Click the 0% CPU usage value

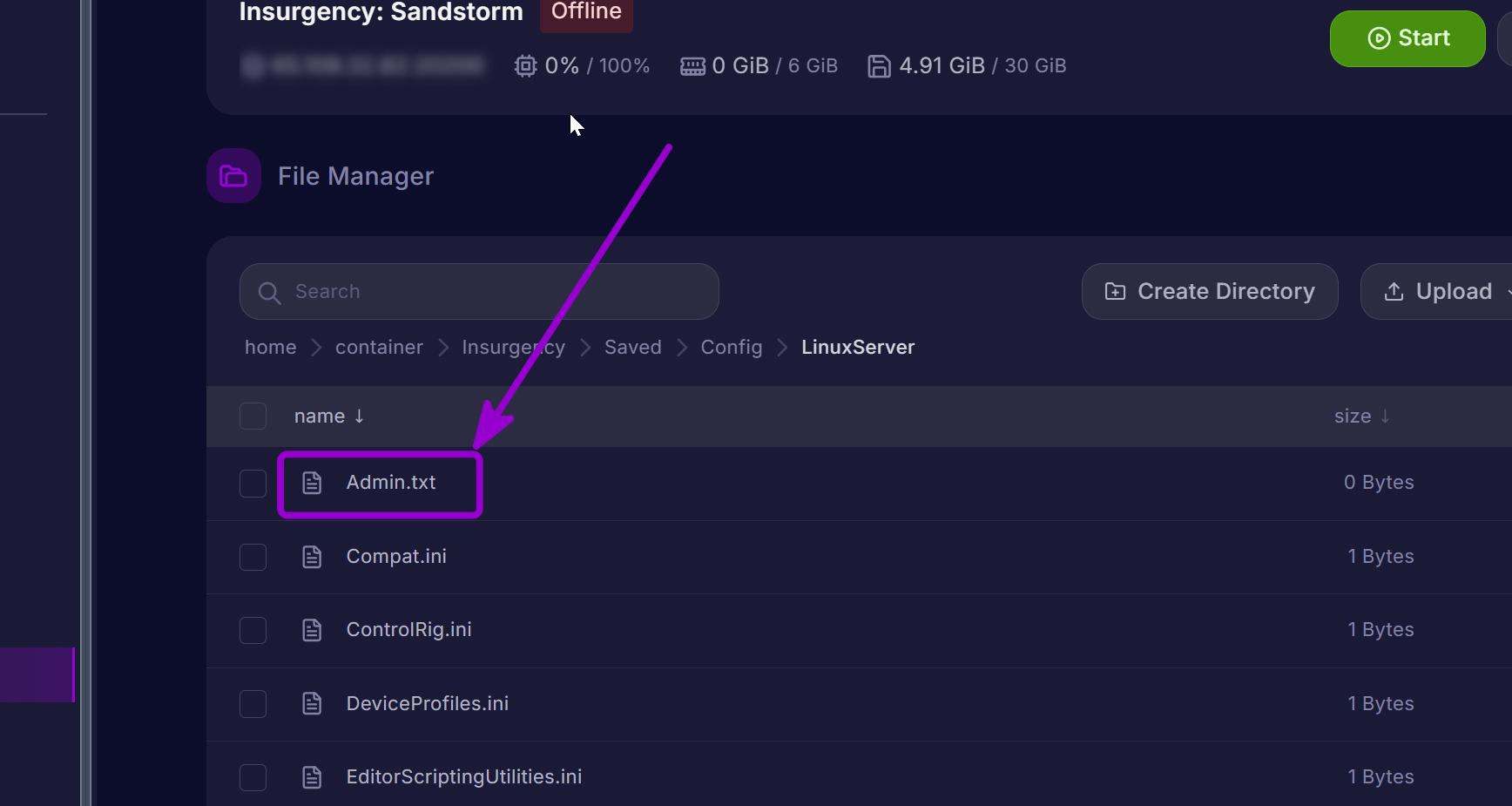pos(562,65)
